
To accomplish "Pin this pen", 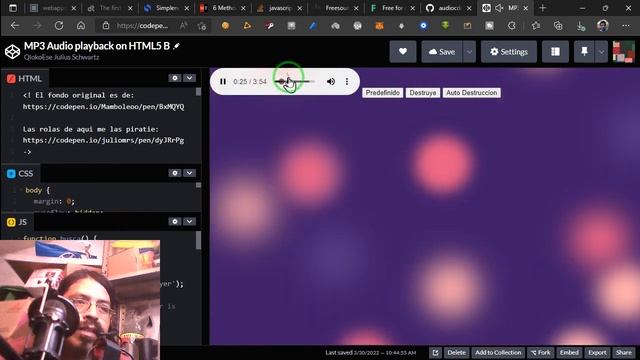I will point(584,51).
